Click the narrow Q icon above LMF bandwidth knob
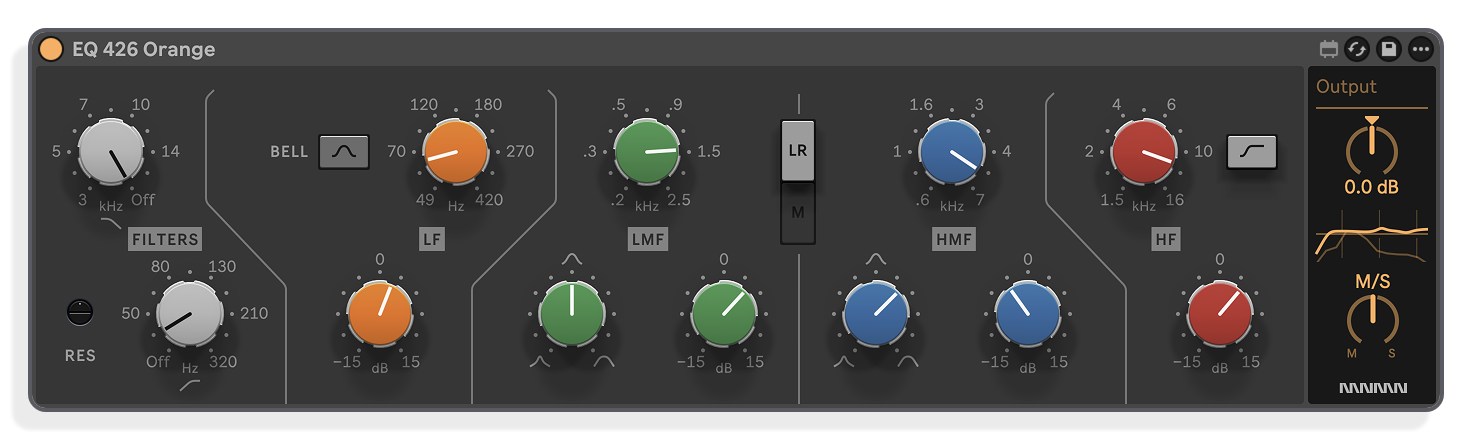Image resolution: width=1472 pixels, height=440 pixels. (572, 259)
